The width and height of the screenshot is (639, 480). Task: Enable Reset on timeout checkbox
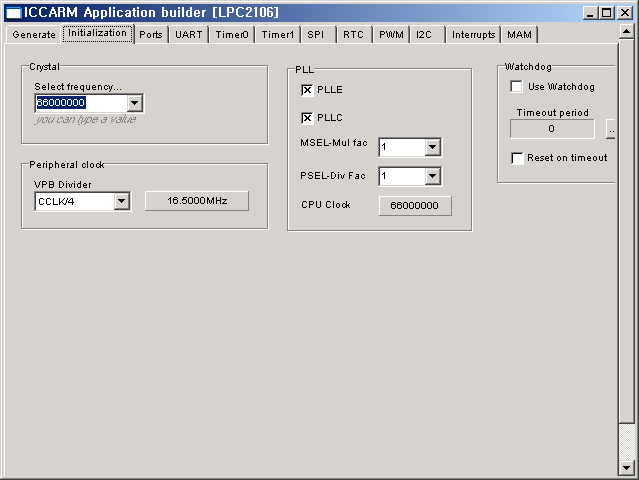517,158
